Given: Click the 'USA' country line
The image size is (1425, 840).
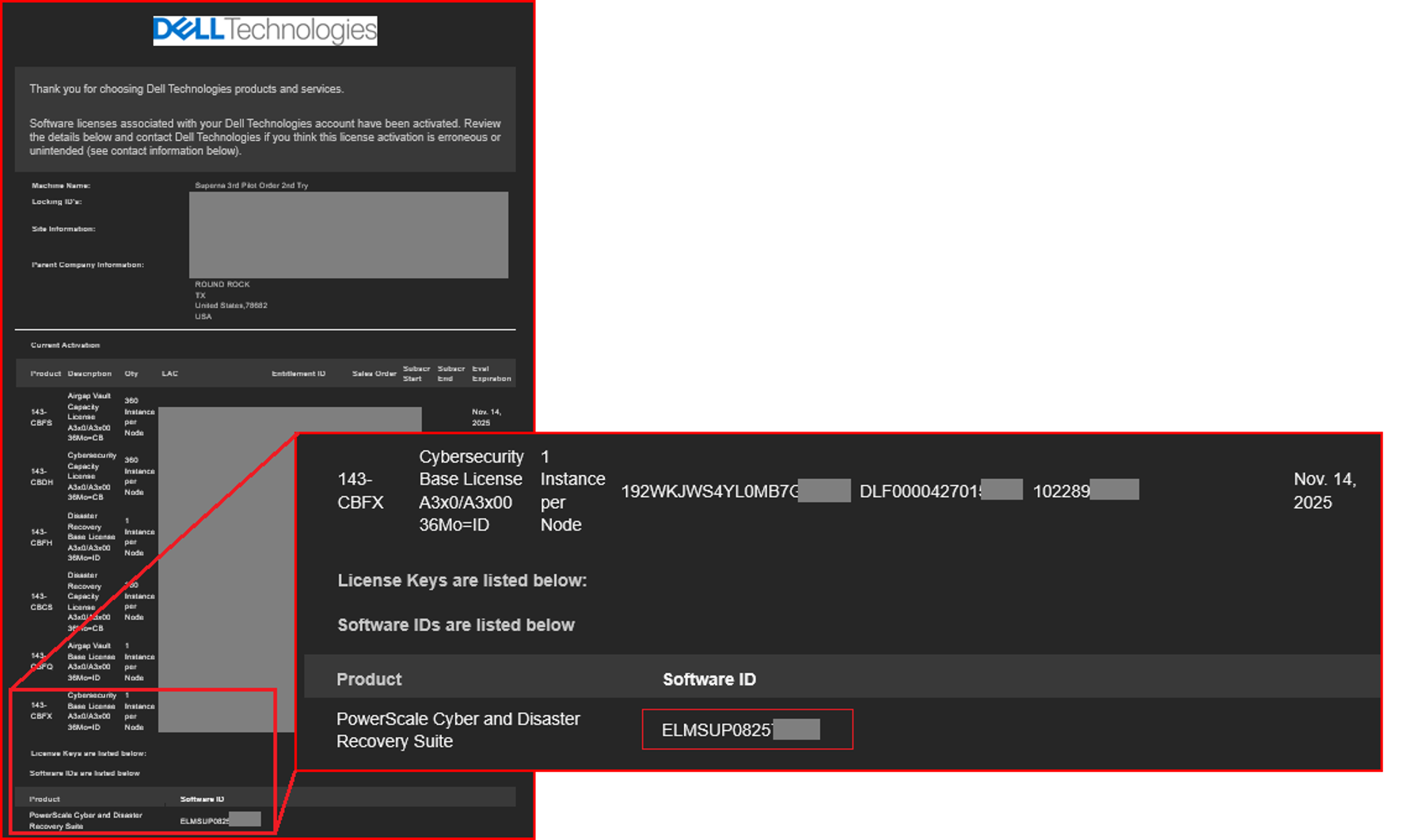Looking at the screenshot, I should point(203,317).
